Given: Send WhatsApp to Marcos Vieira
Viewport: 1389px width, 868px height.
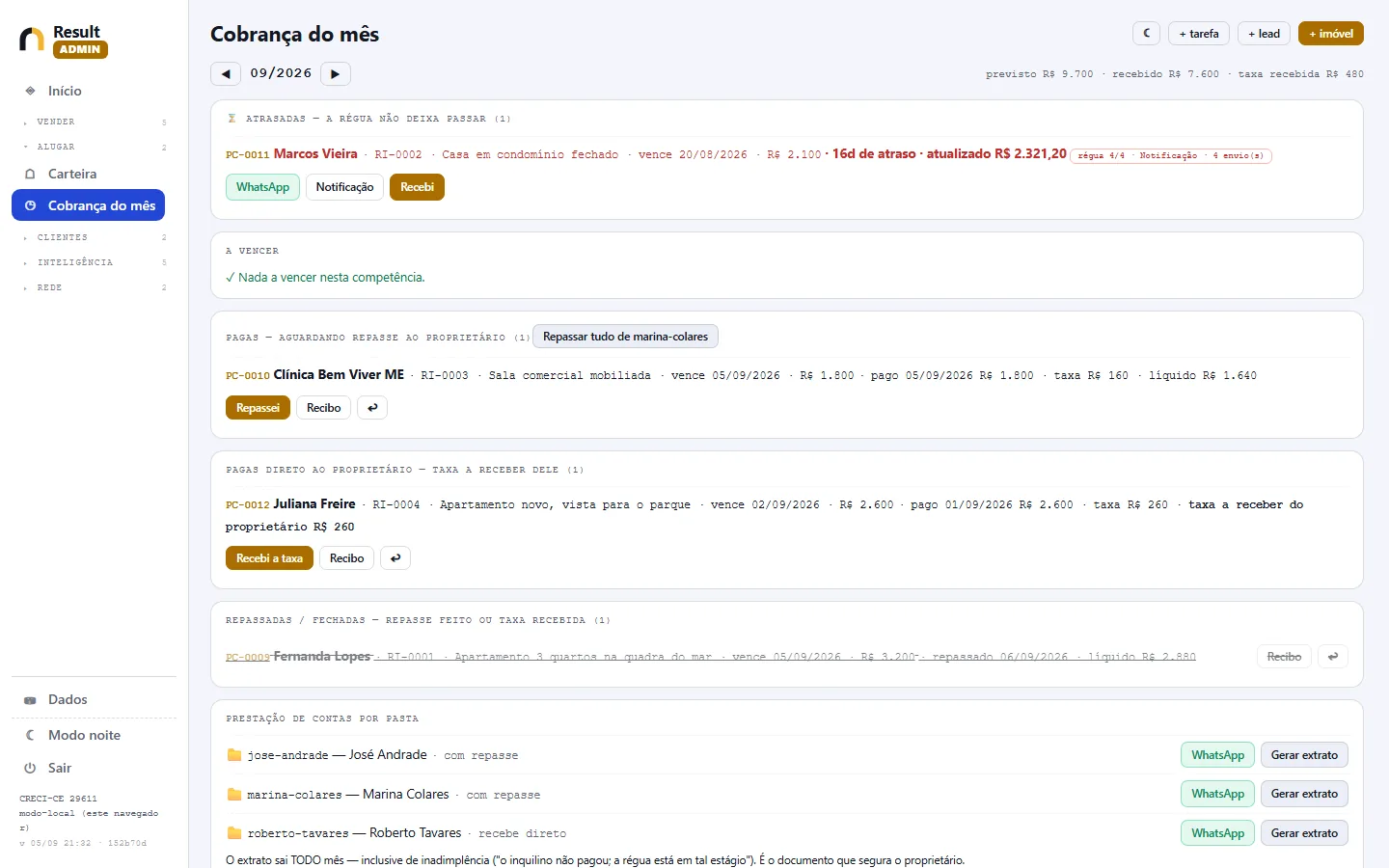Looking at the screenshot, I should pyautogui.click(x=262, y=187).
